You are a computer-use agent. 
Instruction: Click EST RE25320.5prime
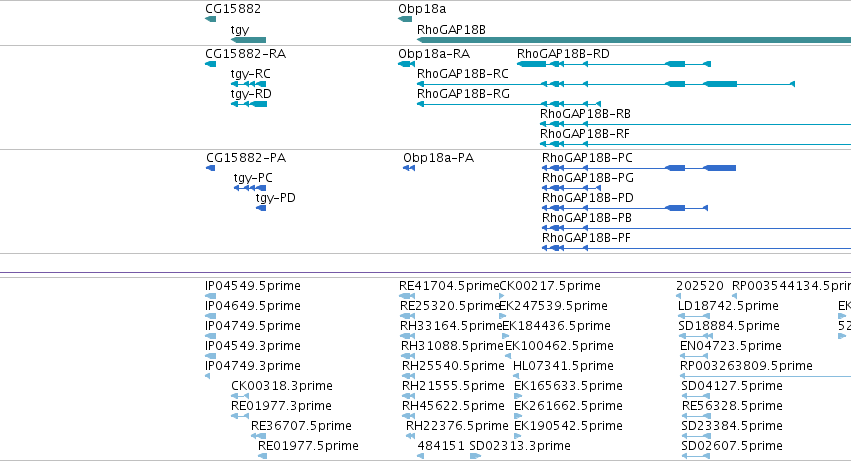(450, 306)
